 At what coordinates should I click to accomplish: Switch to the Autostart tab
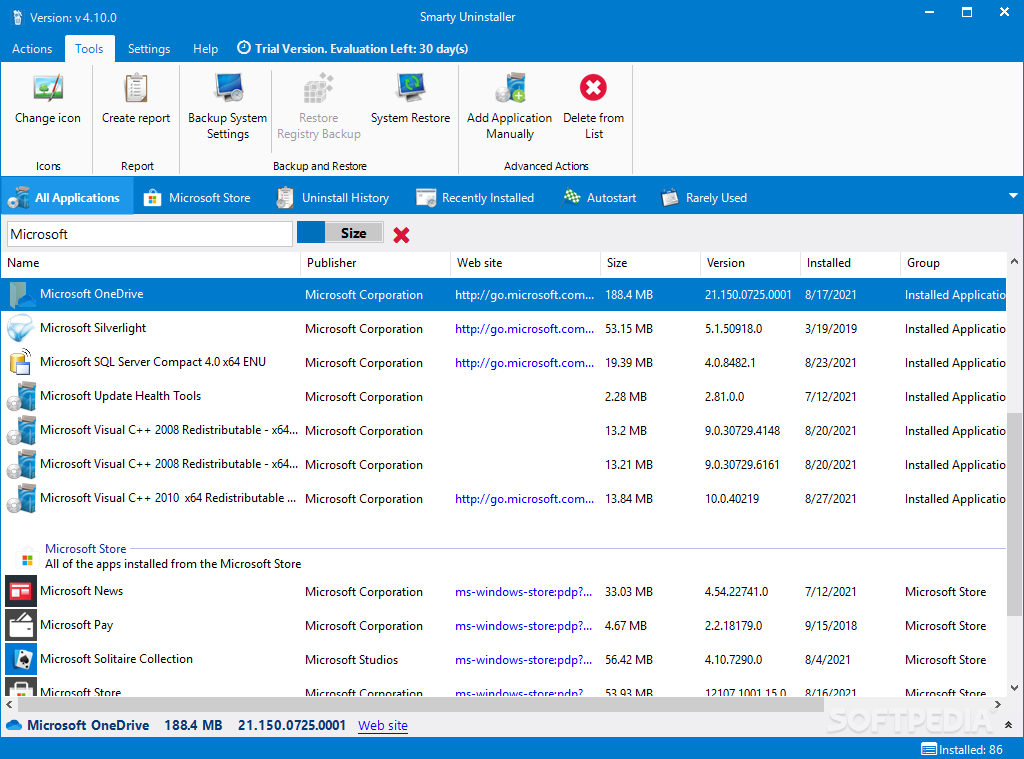point(599,198)
